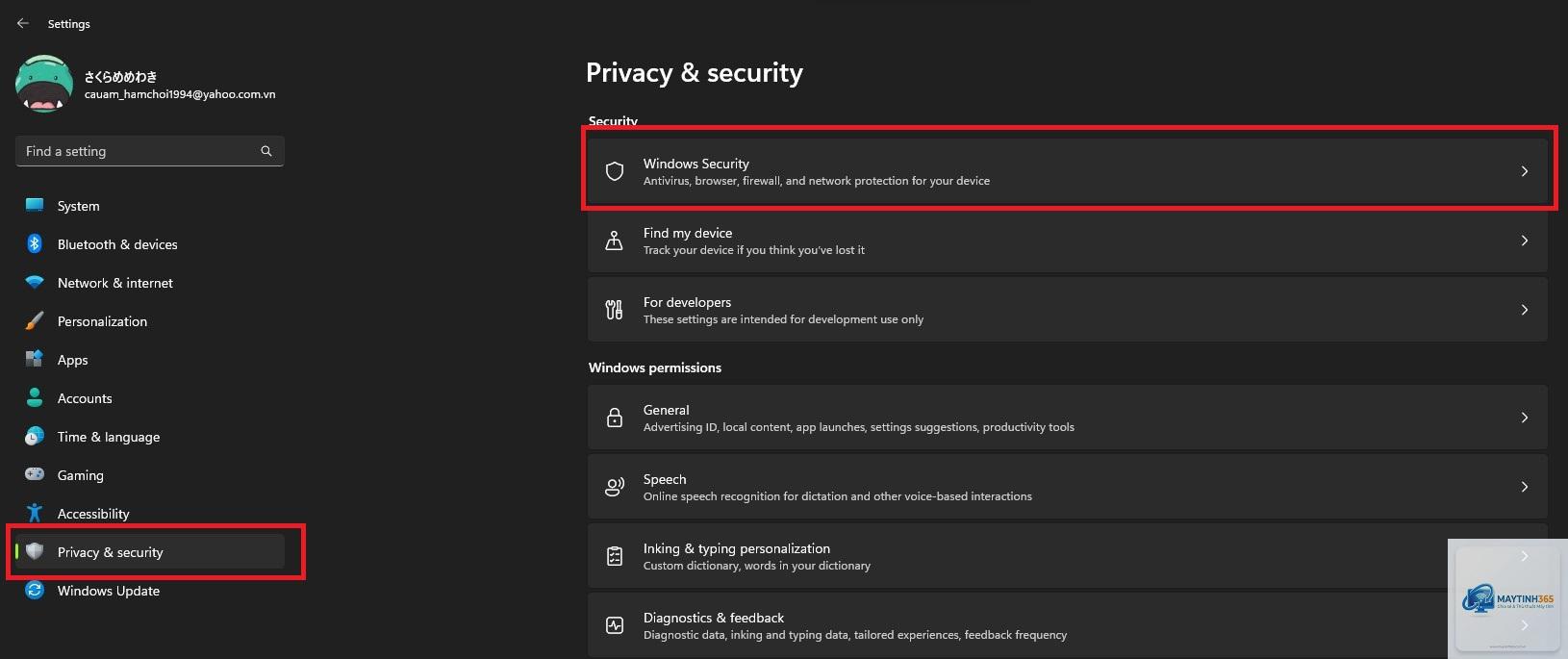Open Windows Update page
Image resolution: width=1568 pixels, height=659 pixels.
pos(150,590)
